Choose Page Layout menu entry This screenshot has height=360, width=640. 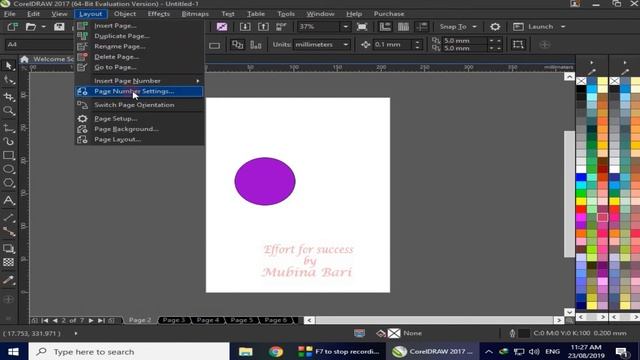click(x=139, y=140)
